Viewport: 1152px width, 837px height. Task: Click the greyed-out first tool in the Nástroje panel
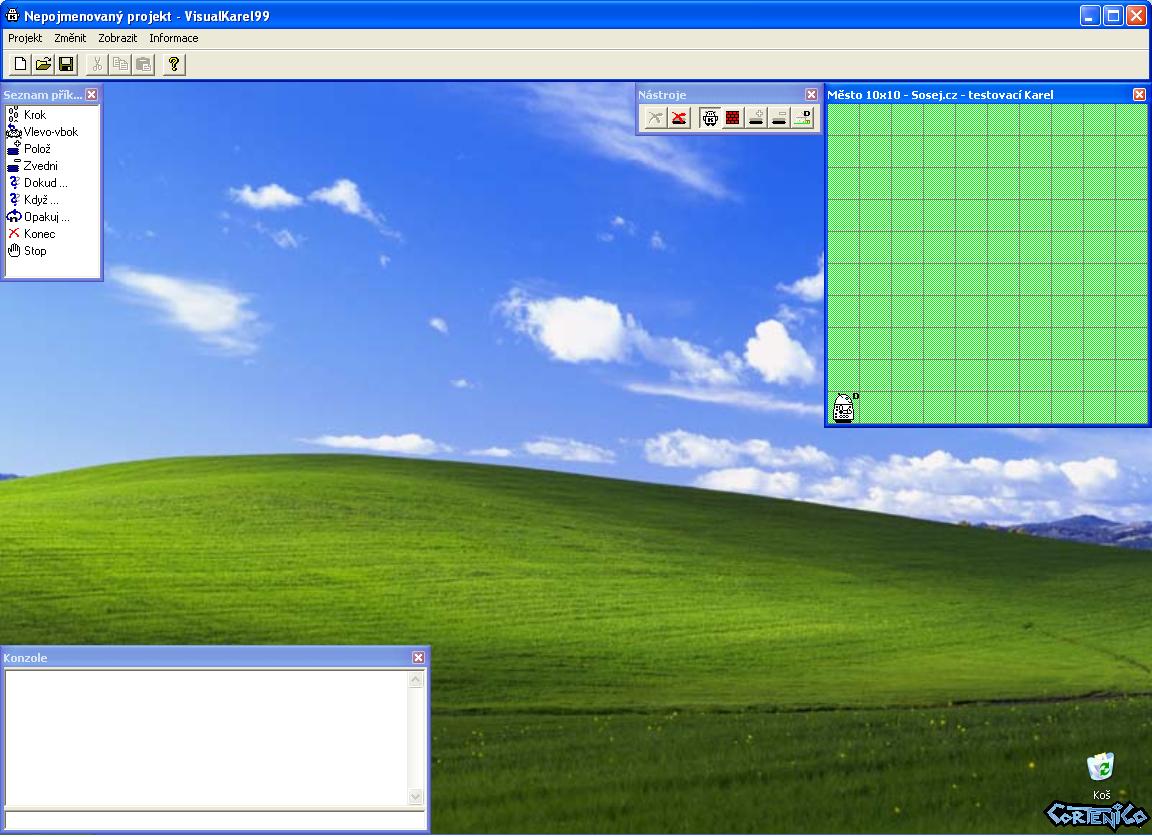coord(655,118)
